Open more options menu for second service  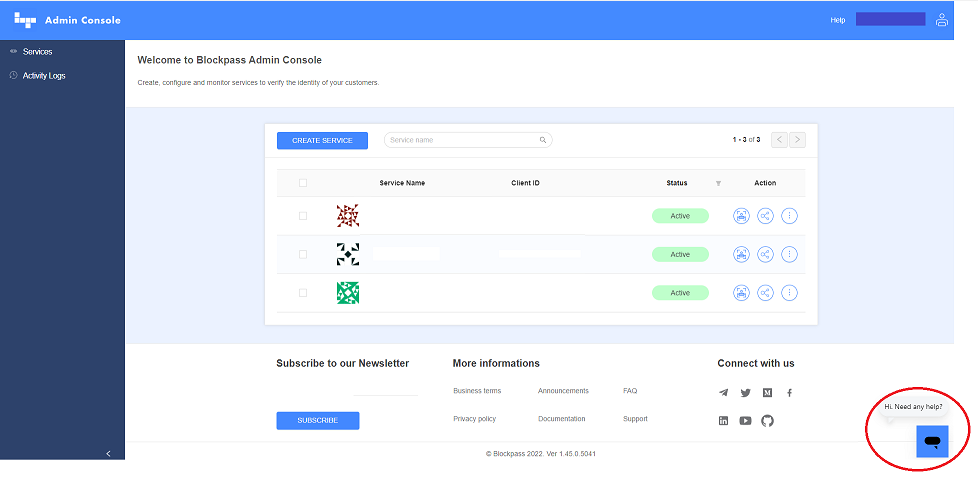790,254
